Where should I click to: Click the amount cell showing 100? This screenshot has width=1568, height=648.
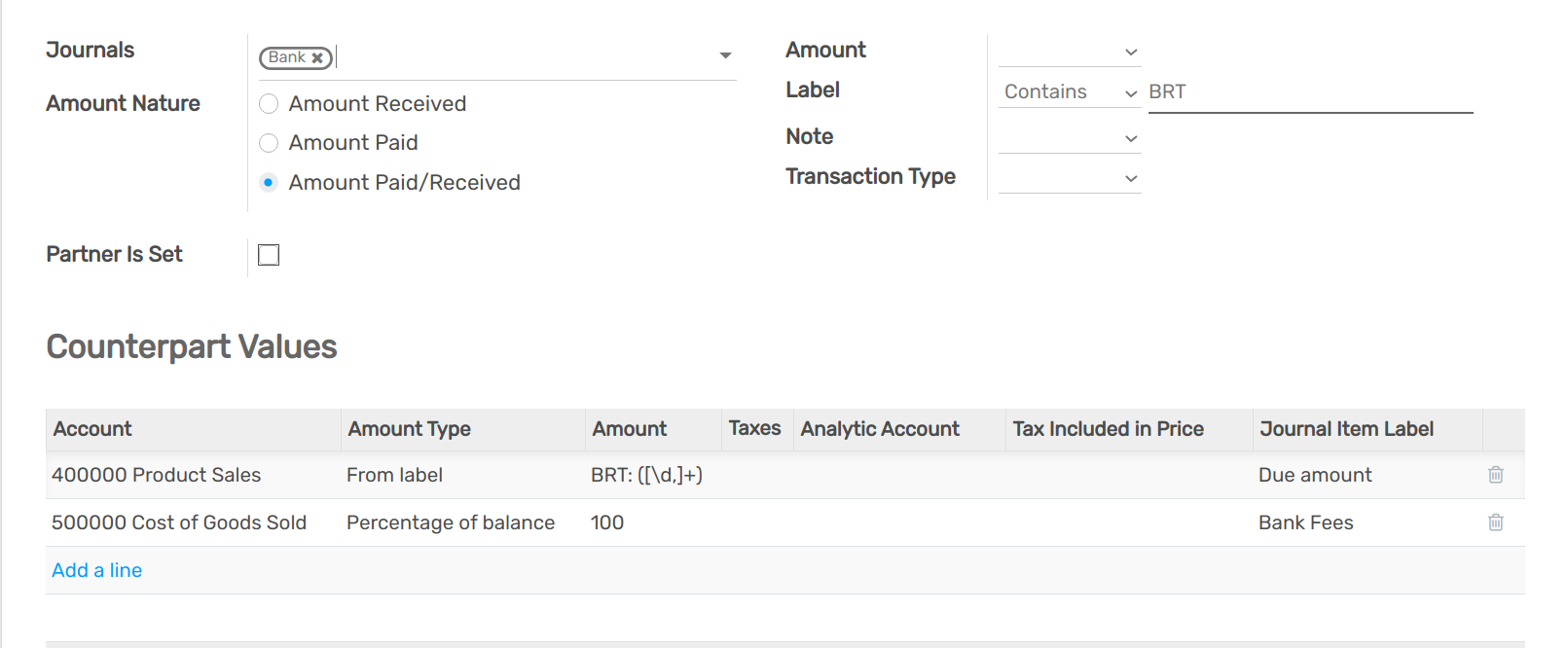(x=653, y=522)
